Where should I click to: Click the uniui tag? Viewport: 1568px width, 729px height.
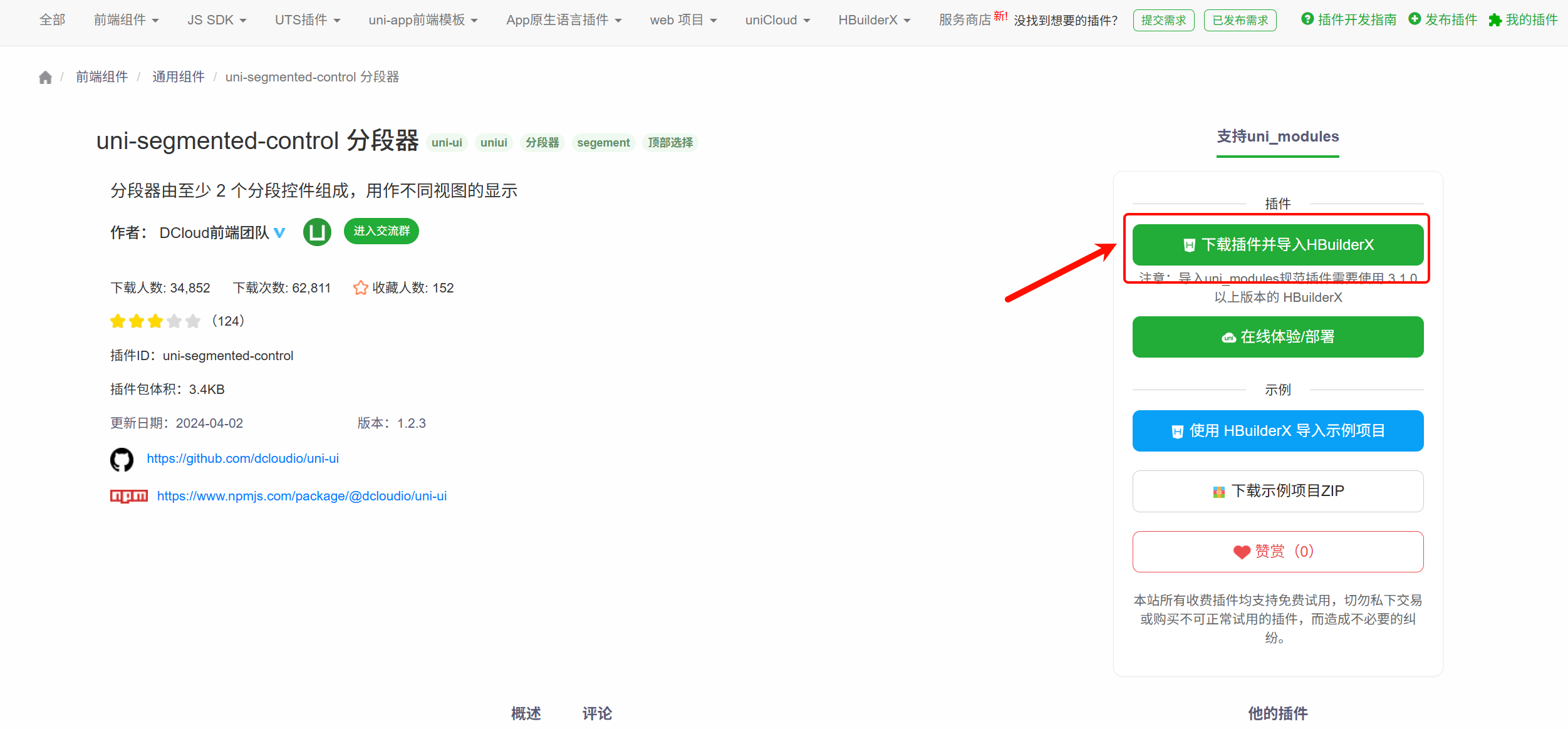tap(494, 143)
